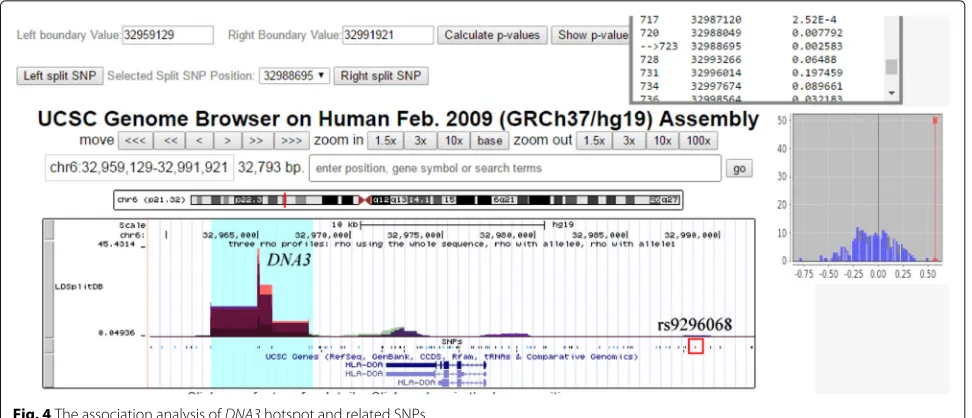Zoom out 10x
The width and height of the screenshot is (972, 418).
click(x=662, y=141)
